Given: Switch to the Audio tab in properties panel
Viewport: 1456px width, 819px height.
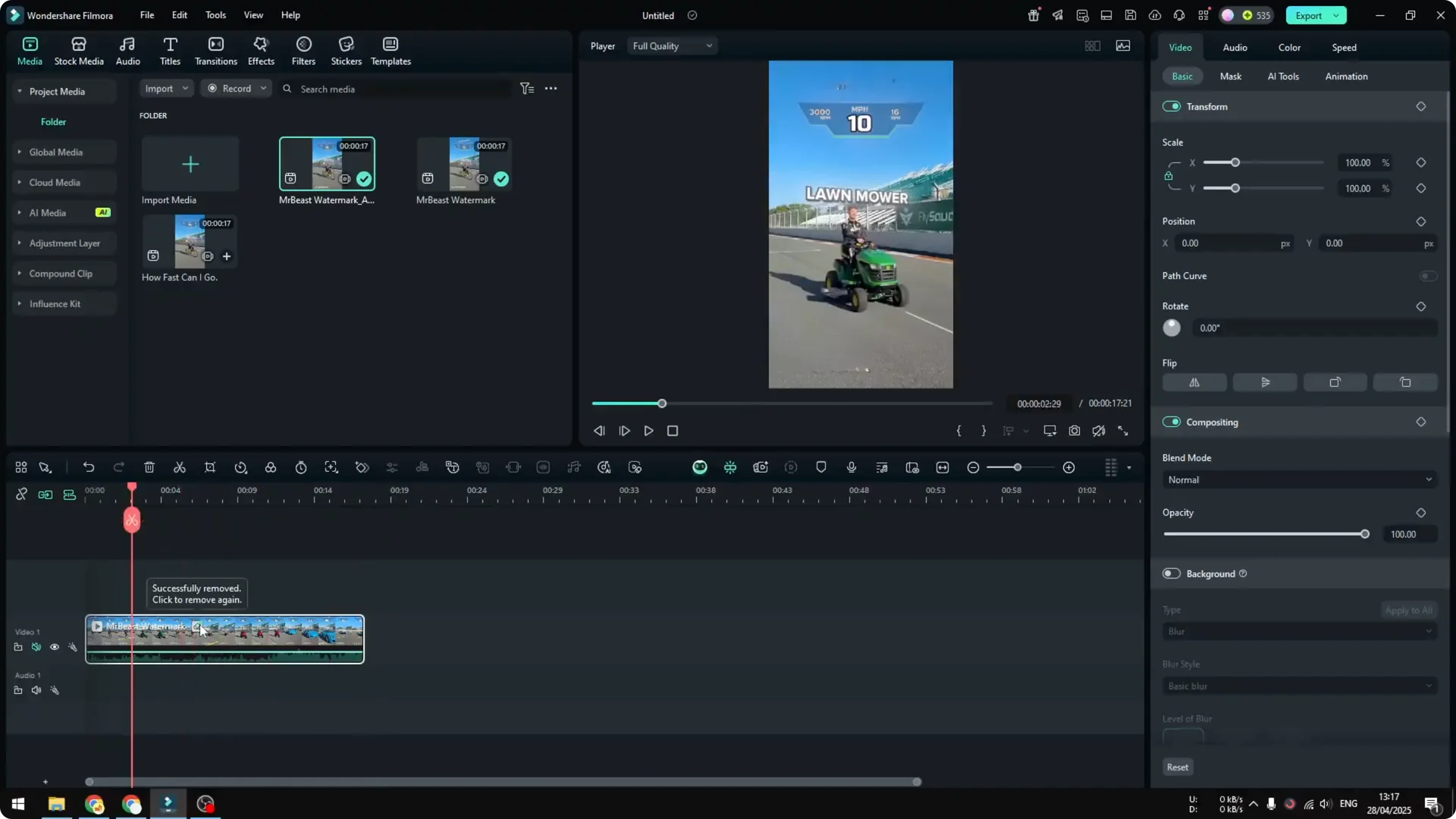Looking at the screenshot, I should pos(1235,47).
